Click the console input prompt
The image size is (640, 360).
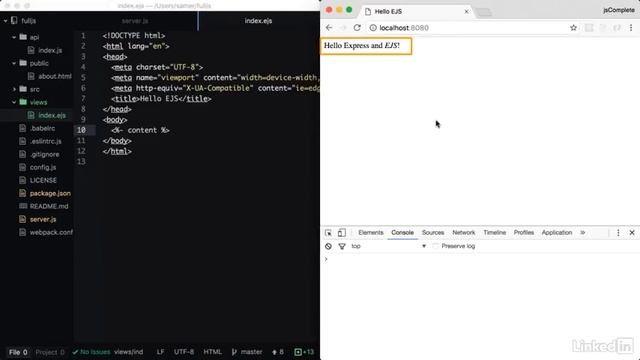[480, 259]
